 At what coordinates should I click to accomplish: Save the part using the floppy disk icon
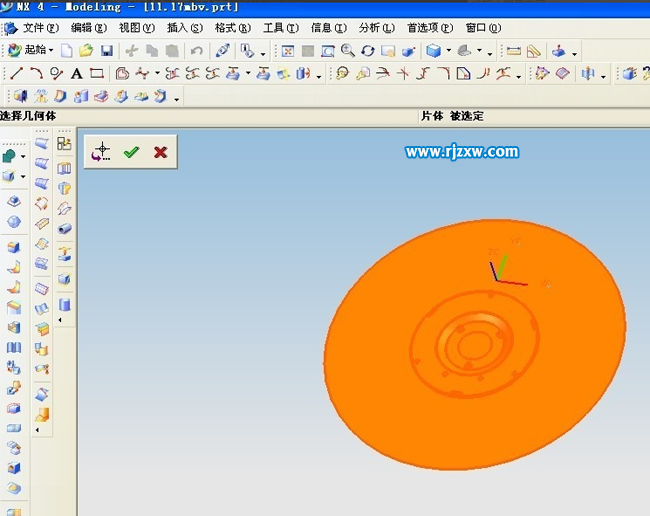(x=106, y=50)
